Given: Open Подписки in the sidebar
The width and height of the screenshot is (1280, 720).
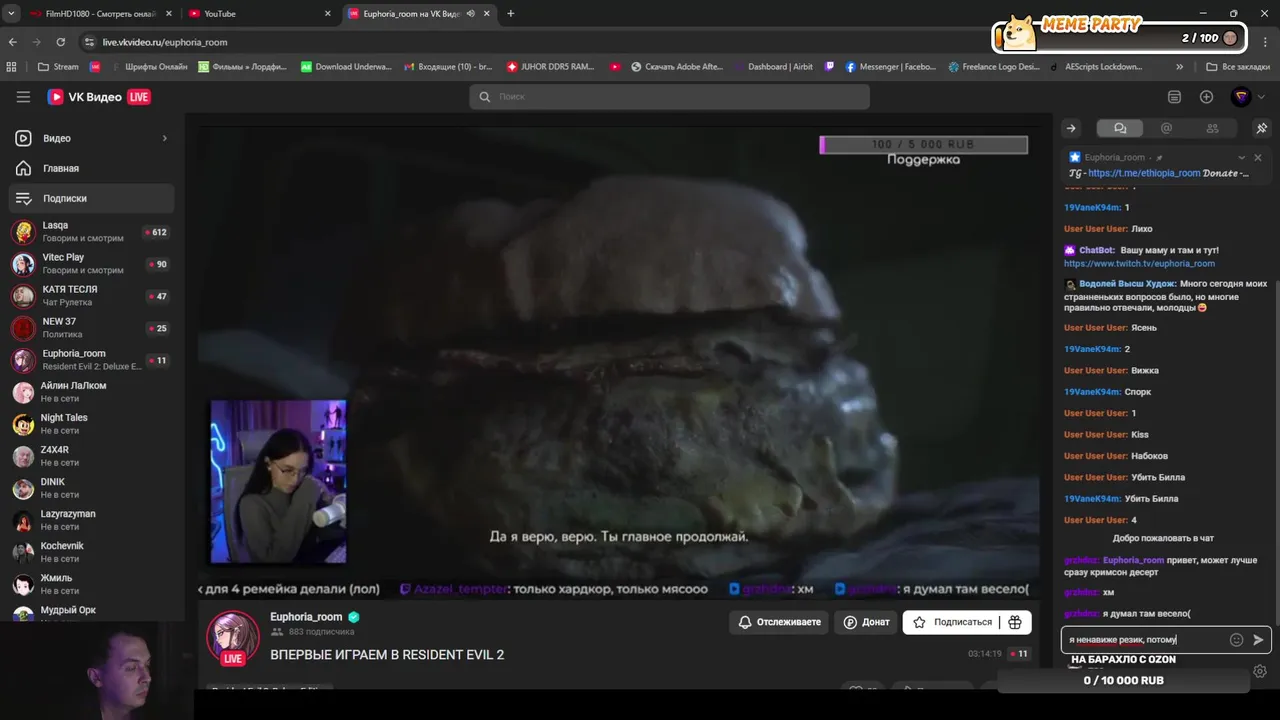Looking at the screenshot, I should coord(91,198).
